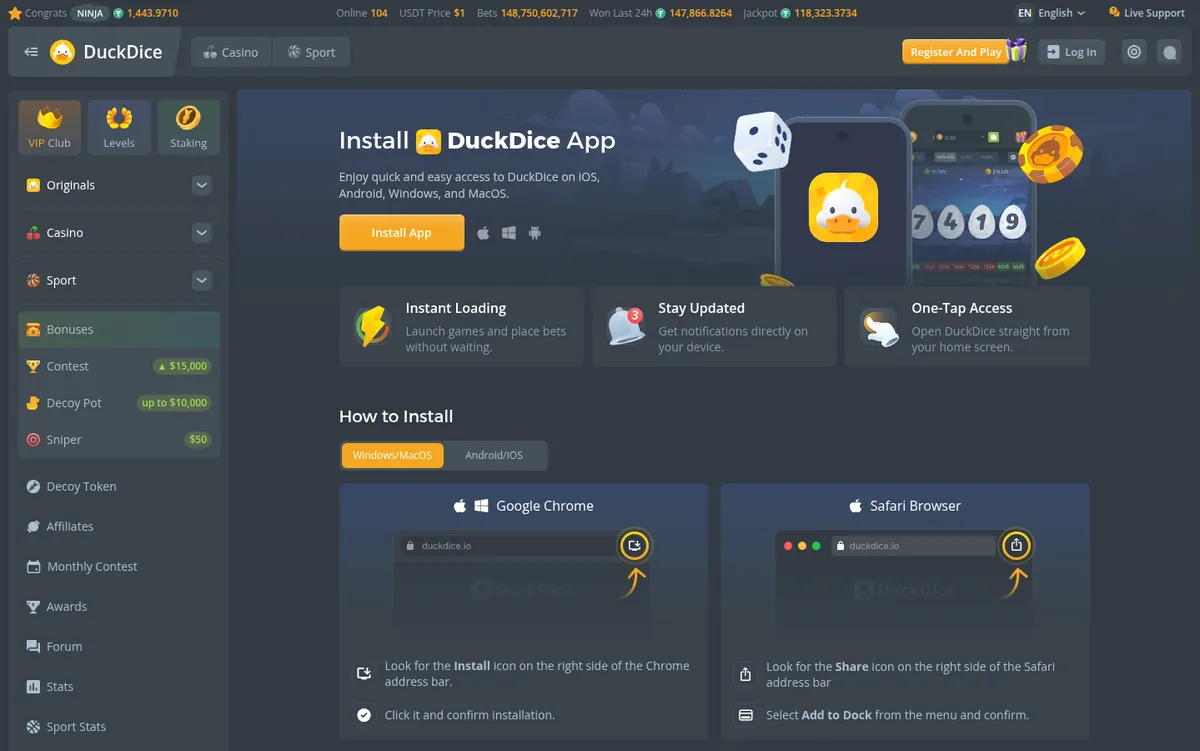
Task: Expand the Originals section chevron
Action: tap(201, 185)
